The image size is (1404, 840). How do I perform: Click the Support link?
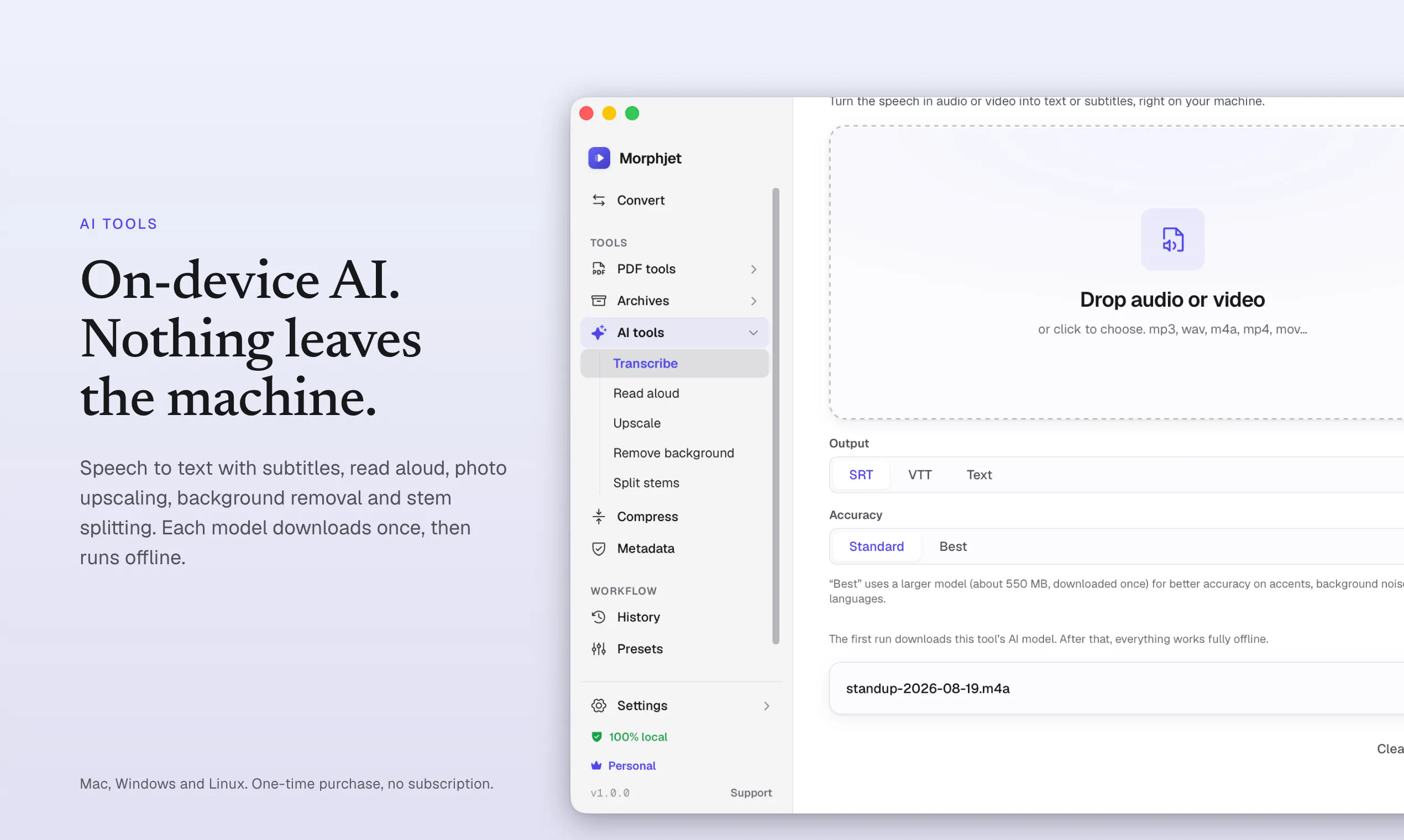[751, 792]
